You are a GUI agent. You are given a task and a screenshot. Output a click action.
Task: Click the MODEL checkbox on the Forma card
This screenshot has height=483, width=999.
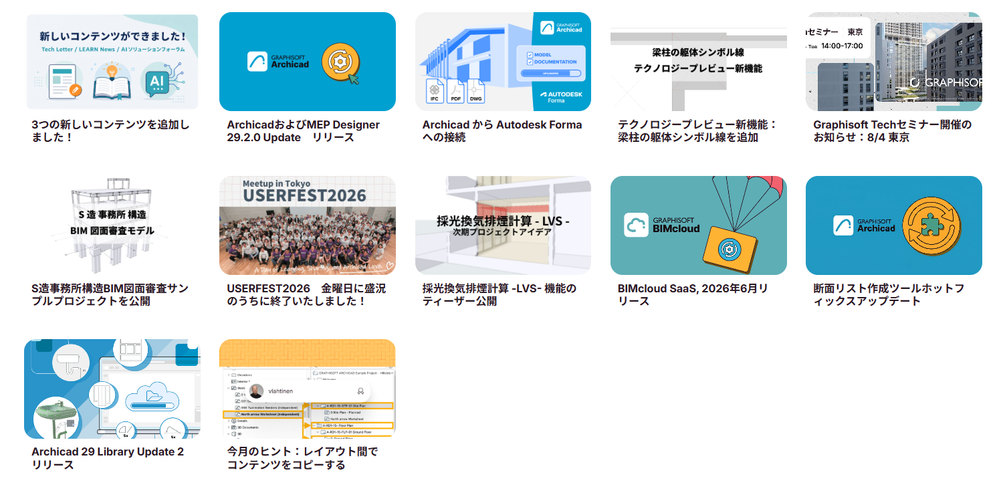(530, 55)
